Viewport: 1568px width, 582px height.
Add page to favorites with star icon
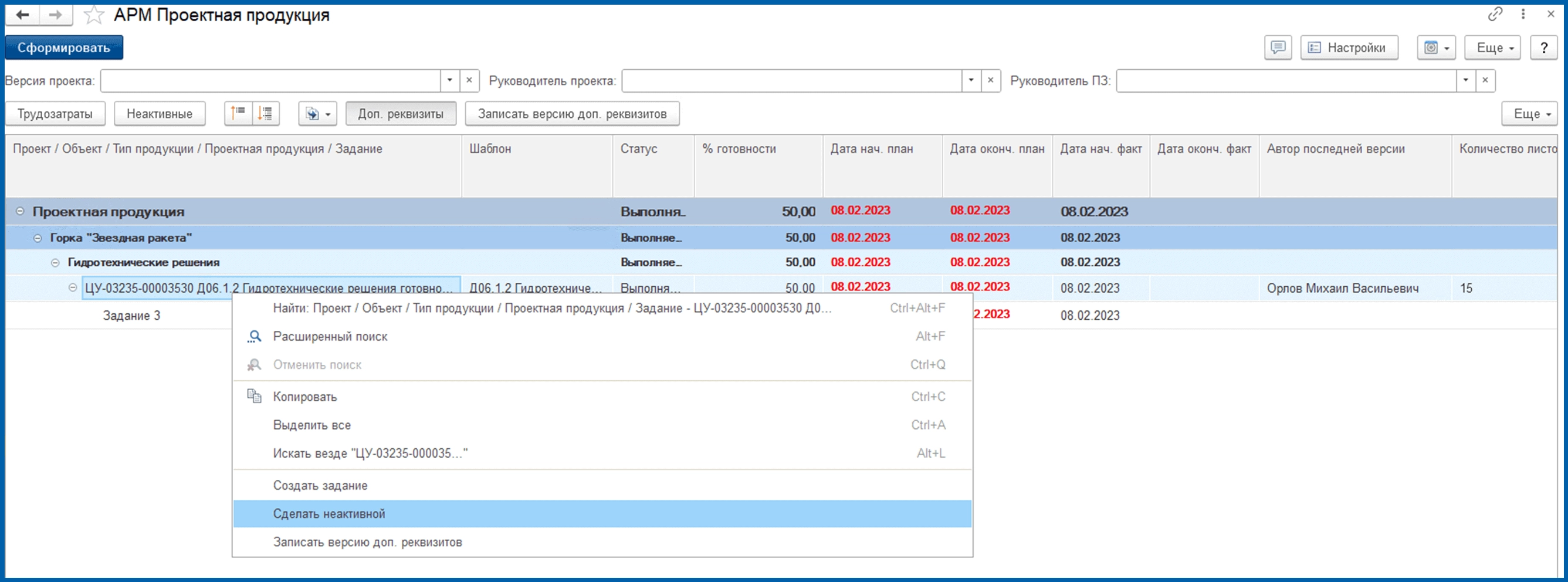[x=93, y=15]
